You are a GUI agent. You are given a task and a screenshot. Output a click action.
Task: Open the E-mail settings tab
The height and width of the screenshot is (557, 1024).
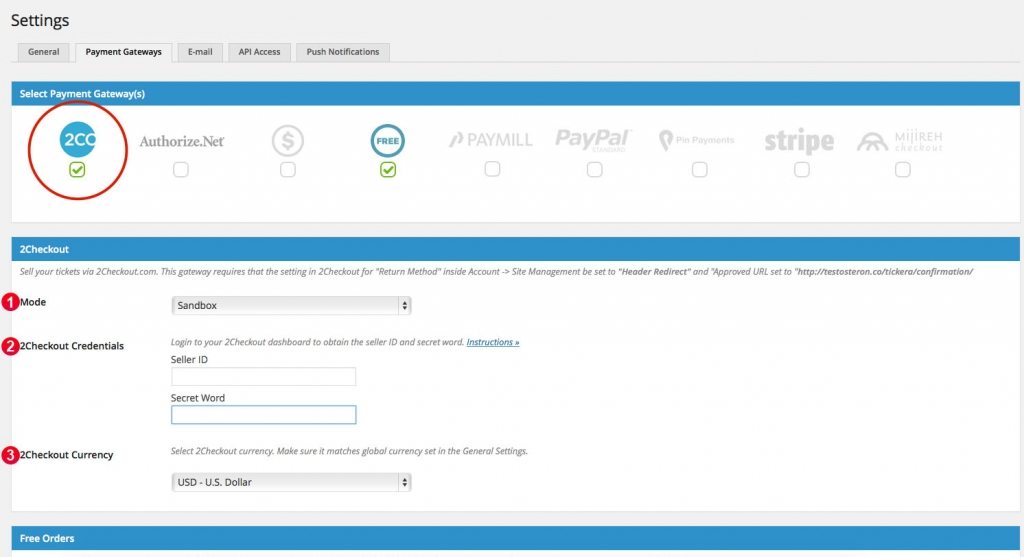[200, 52]
